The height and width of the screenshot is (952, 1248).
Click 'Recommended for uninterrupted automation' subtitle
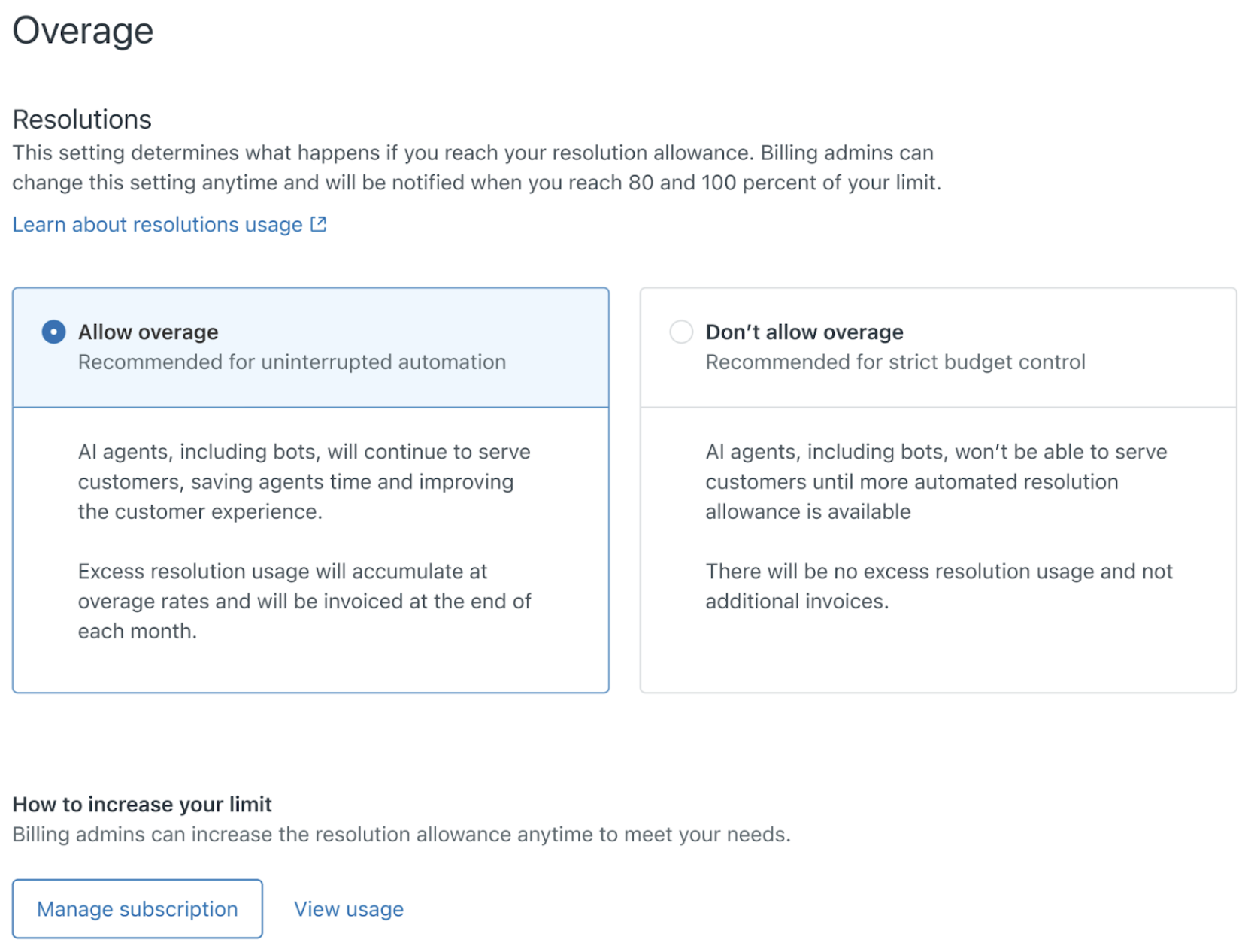point(292,362)
